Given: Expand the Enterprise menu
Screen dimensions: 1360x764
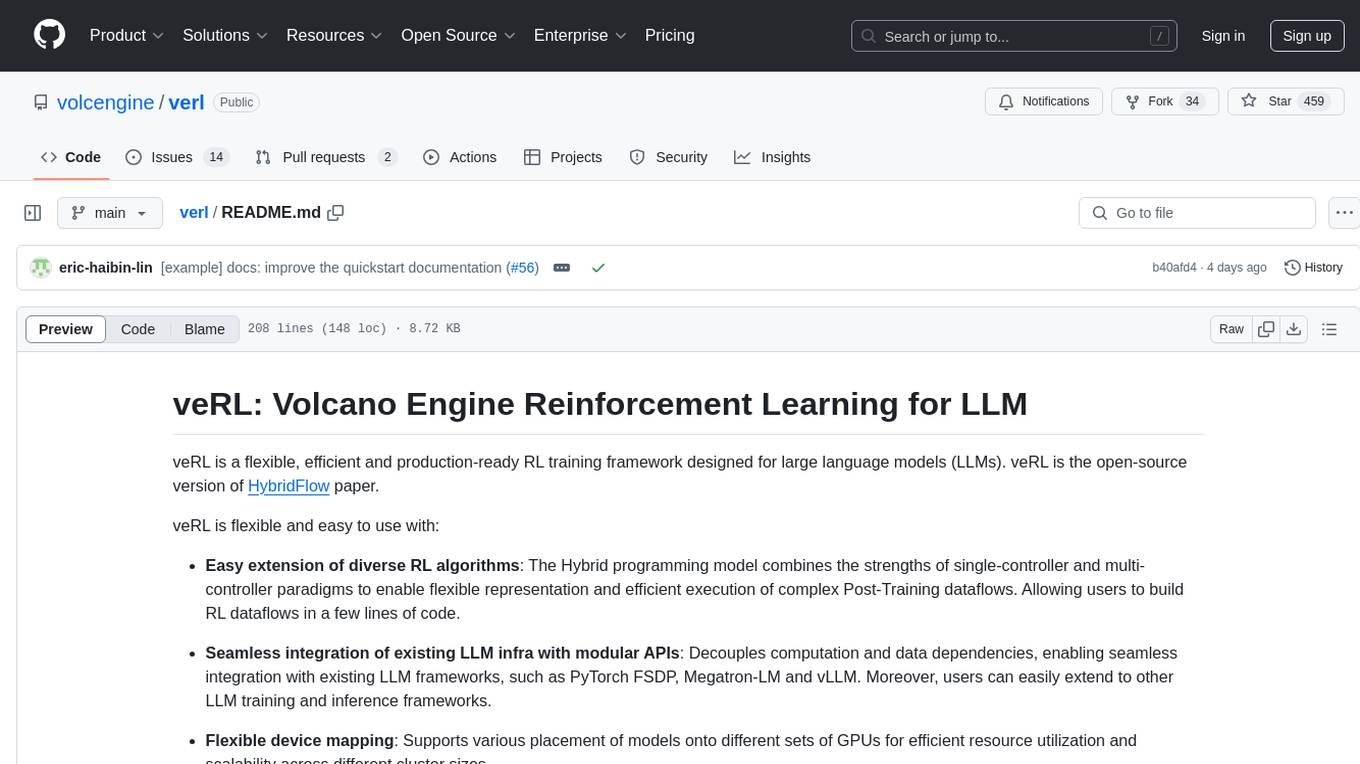Looking at the screenshot, I should [x=580, y=35].
